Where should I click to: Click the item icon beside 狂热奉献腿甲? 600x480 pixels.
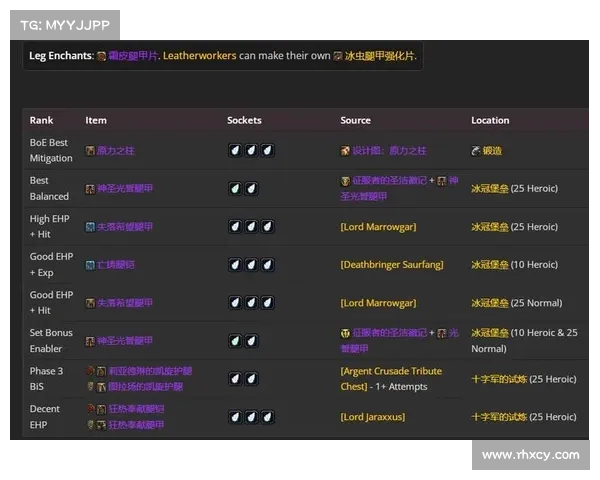pyautogui.click(x=101, y=425)
